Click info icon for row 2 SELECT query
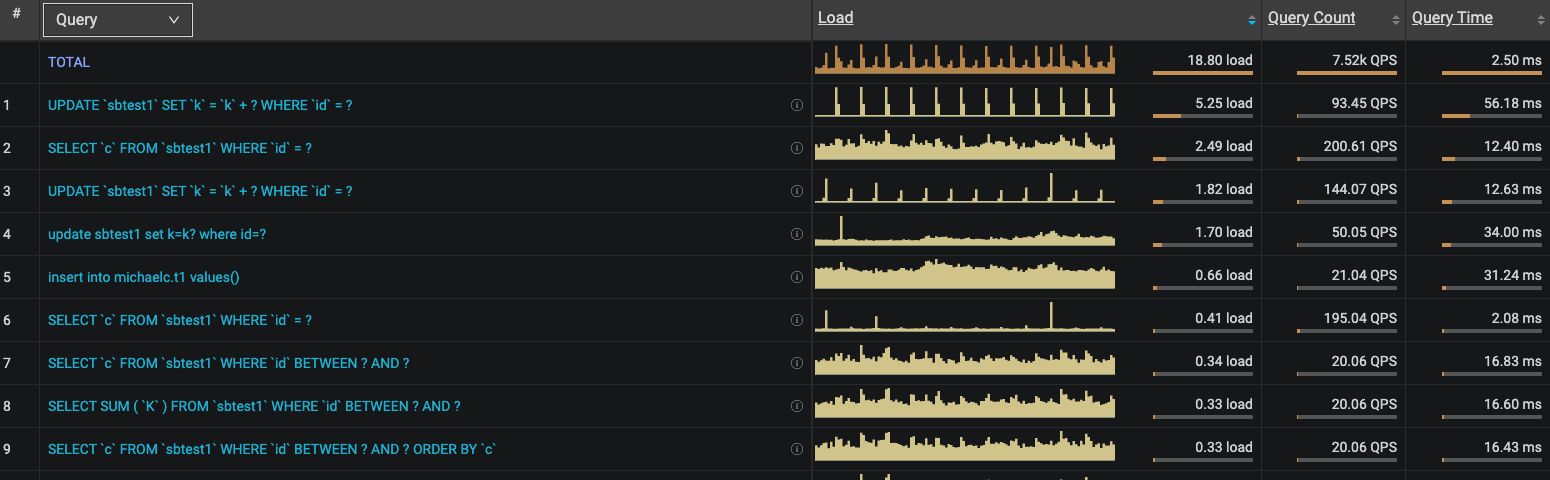The image size is (1550, 480). tap(797, 148)
